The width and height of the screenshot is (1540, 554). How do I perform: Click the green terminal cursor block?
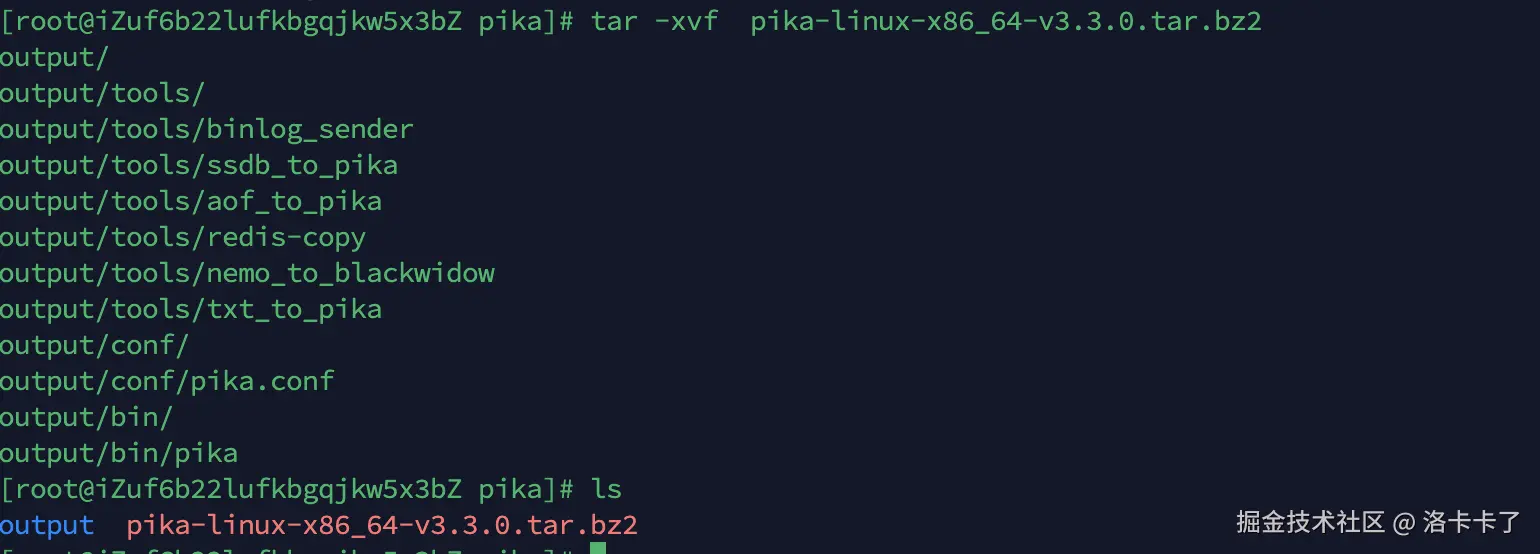(598, 548)
